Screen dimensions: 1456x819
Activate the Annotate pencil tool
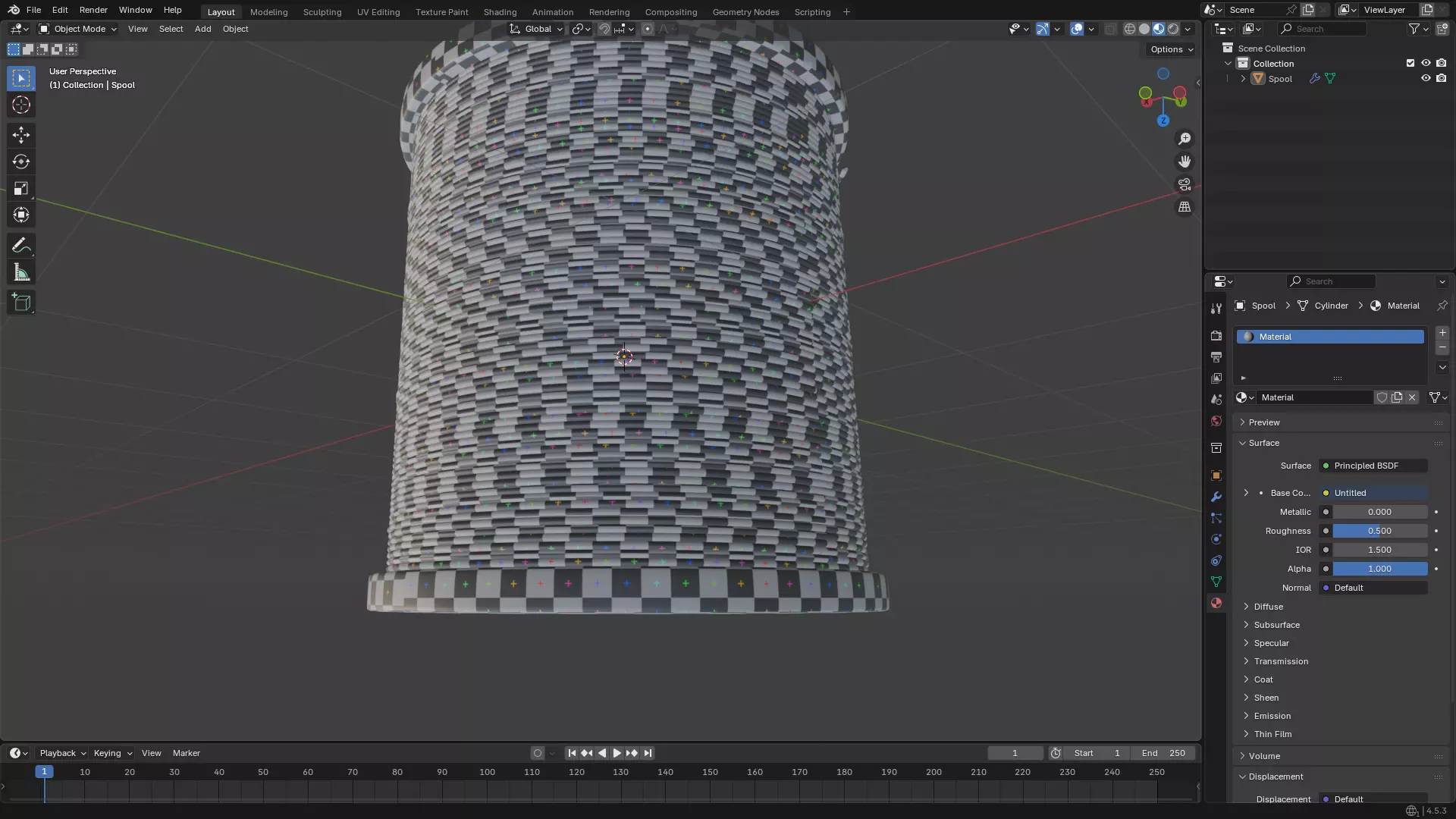click(x=21, y=246)
